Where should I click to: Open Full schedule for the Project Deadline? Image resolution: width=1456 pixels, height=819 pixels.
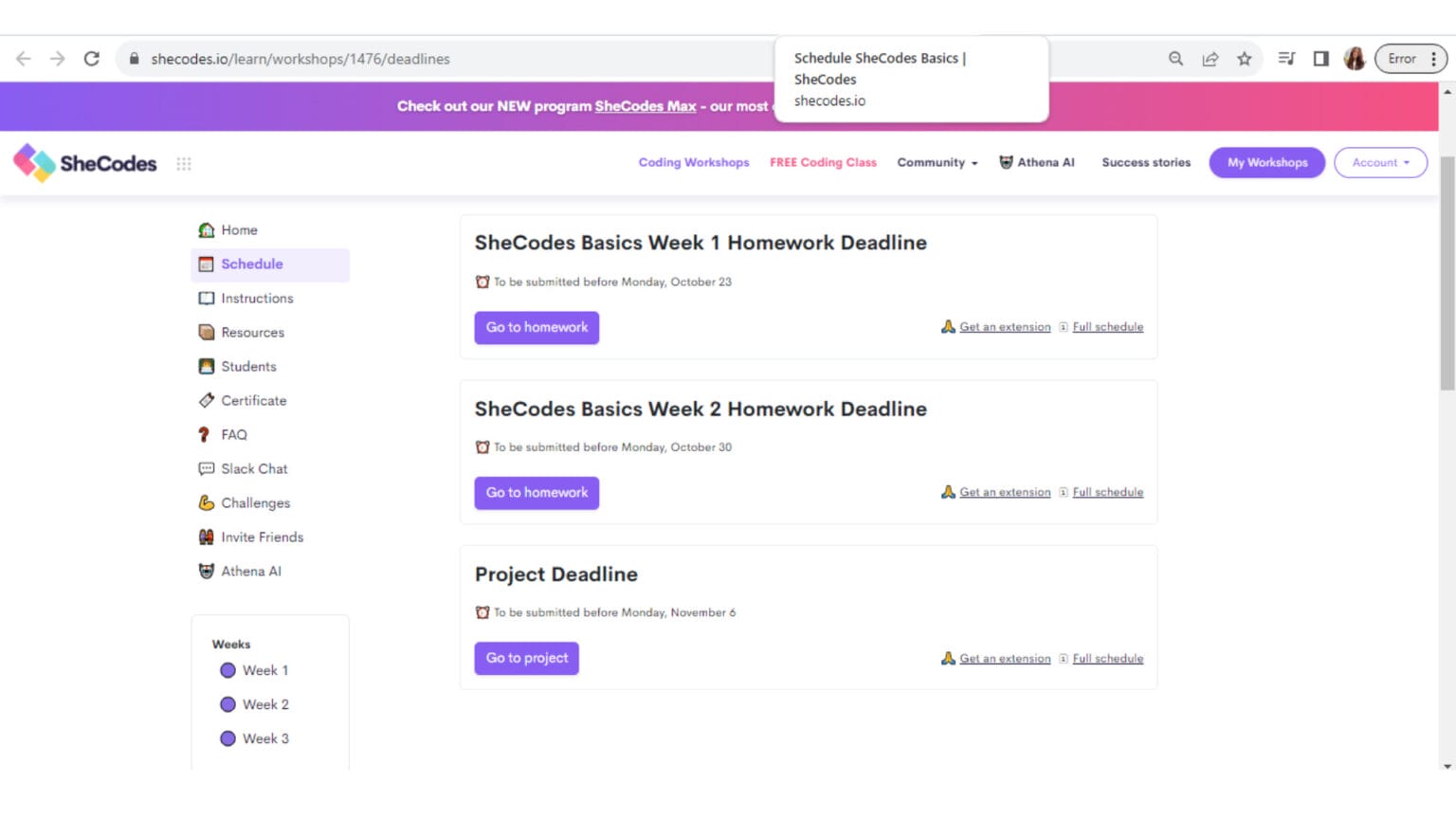[1107, 658]
